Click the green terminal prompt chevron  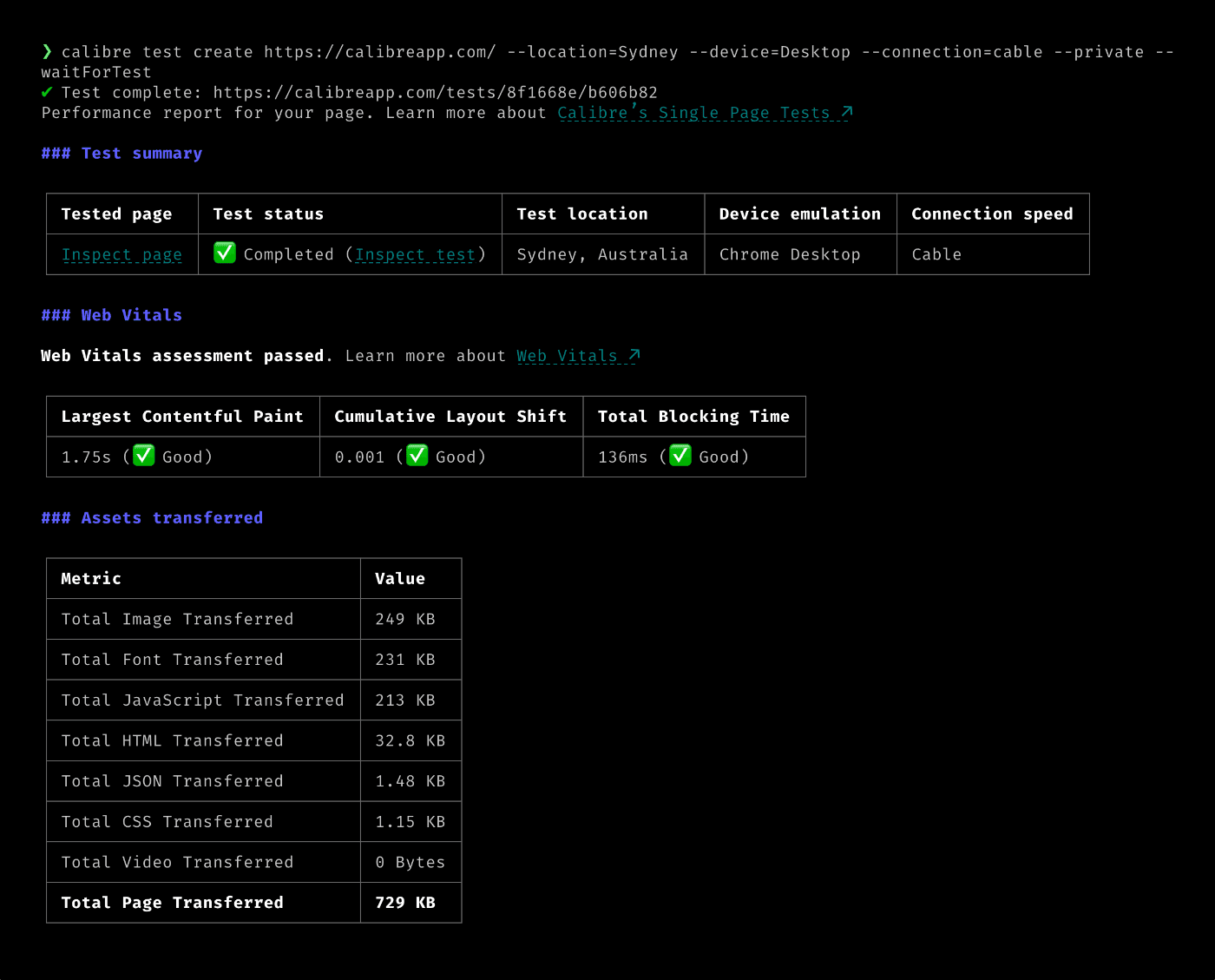tap(47, 51)
